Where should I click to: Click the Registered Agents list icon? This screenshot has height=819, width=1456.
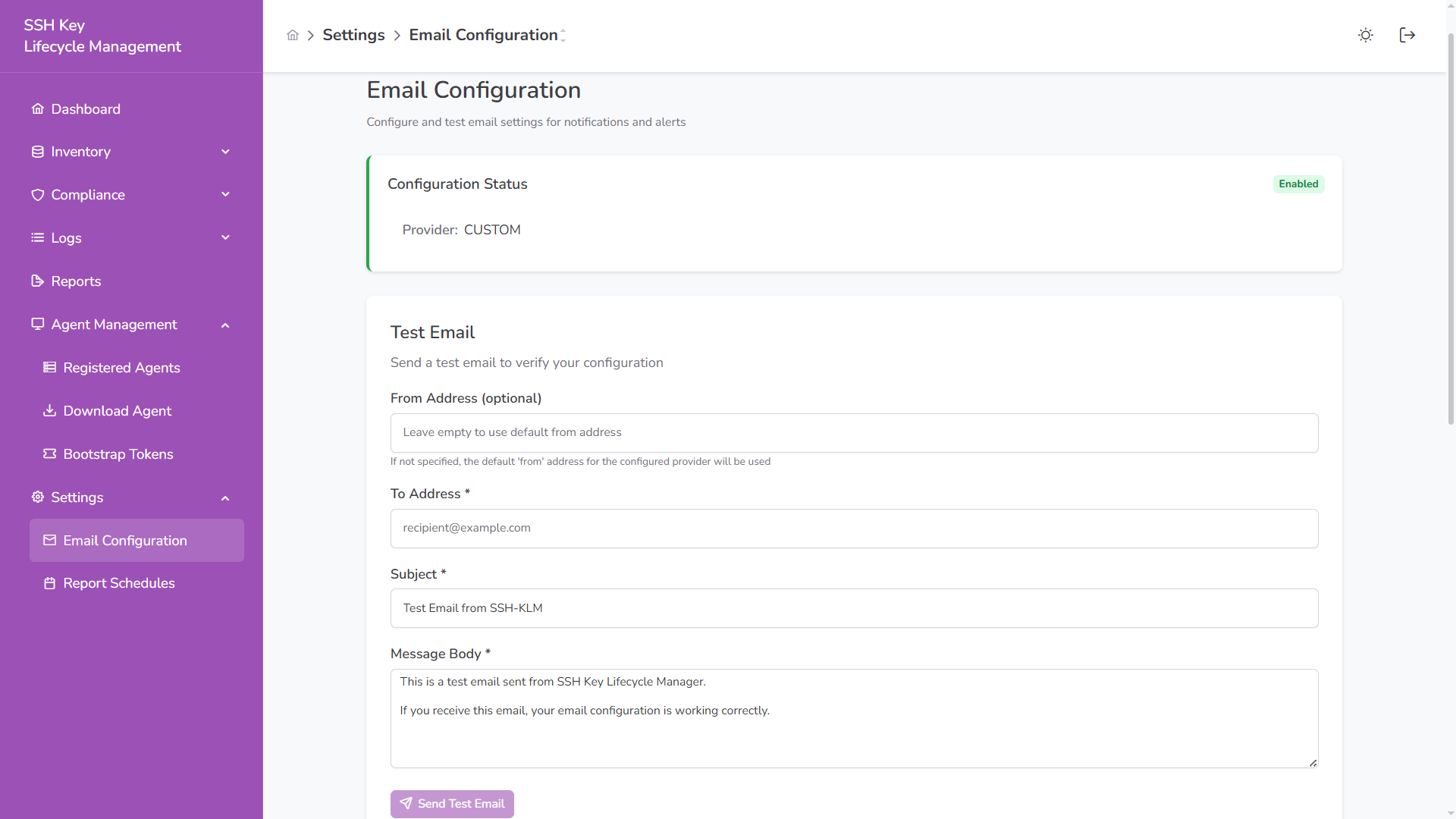(50, 368)
